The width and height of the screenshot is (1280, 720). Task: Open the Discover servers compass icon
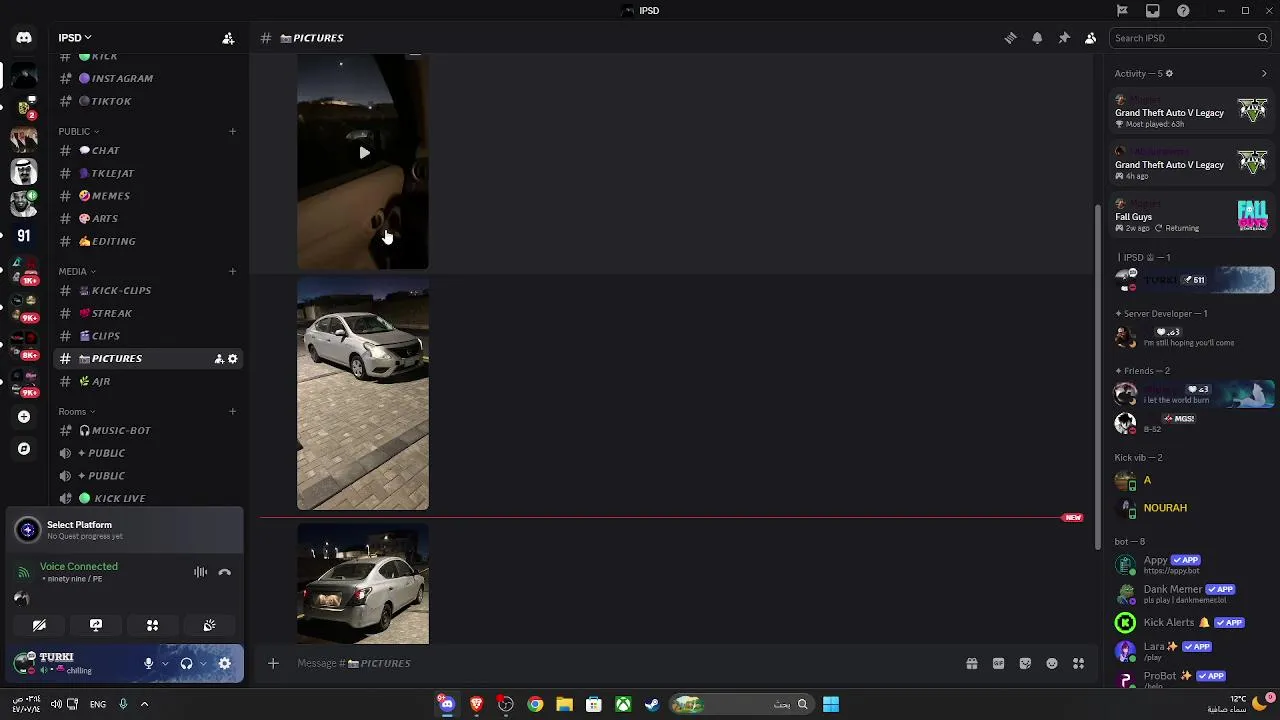(24, 449)
